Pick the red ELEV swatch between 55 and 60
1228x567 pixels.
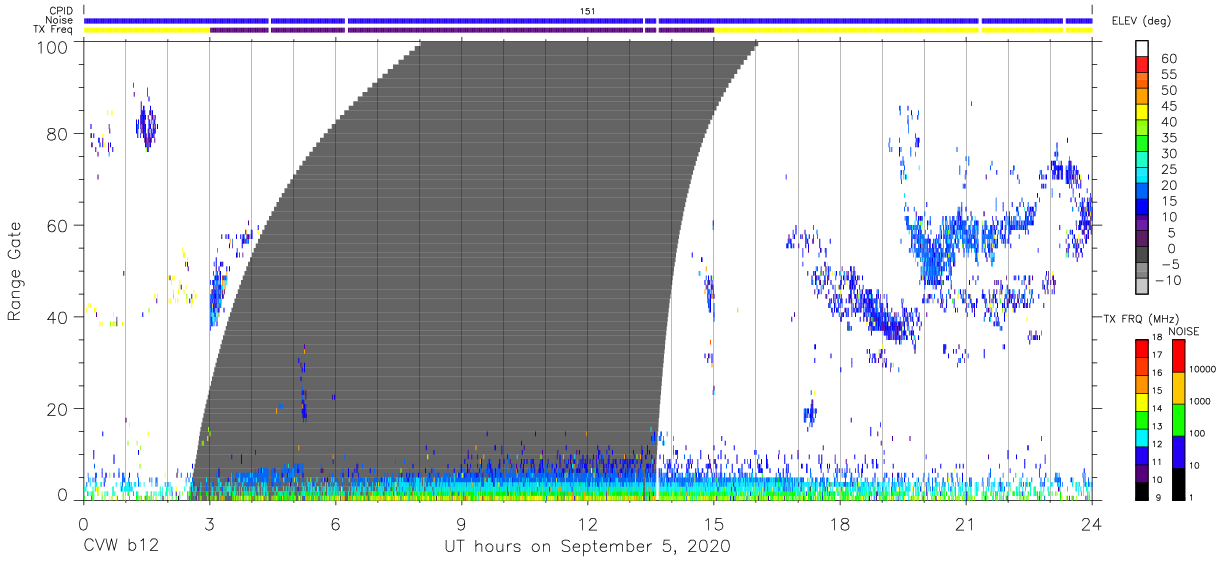click(x=1142, y=66)
